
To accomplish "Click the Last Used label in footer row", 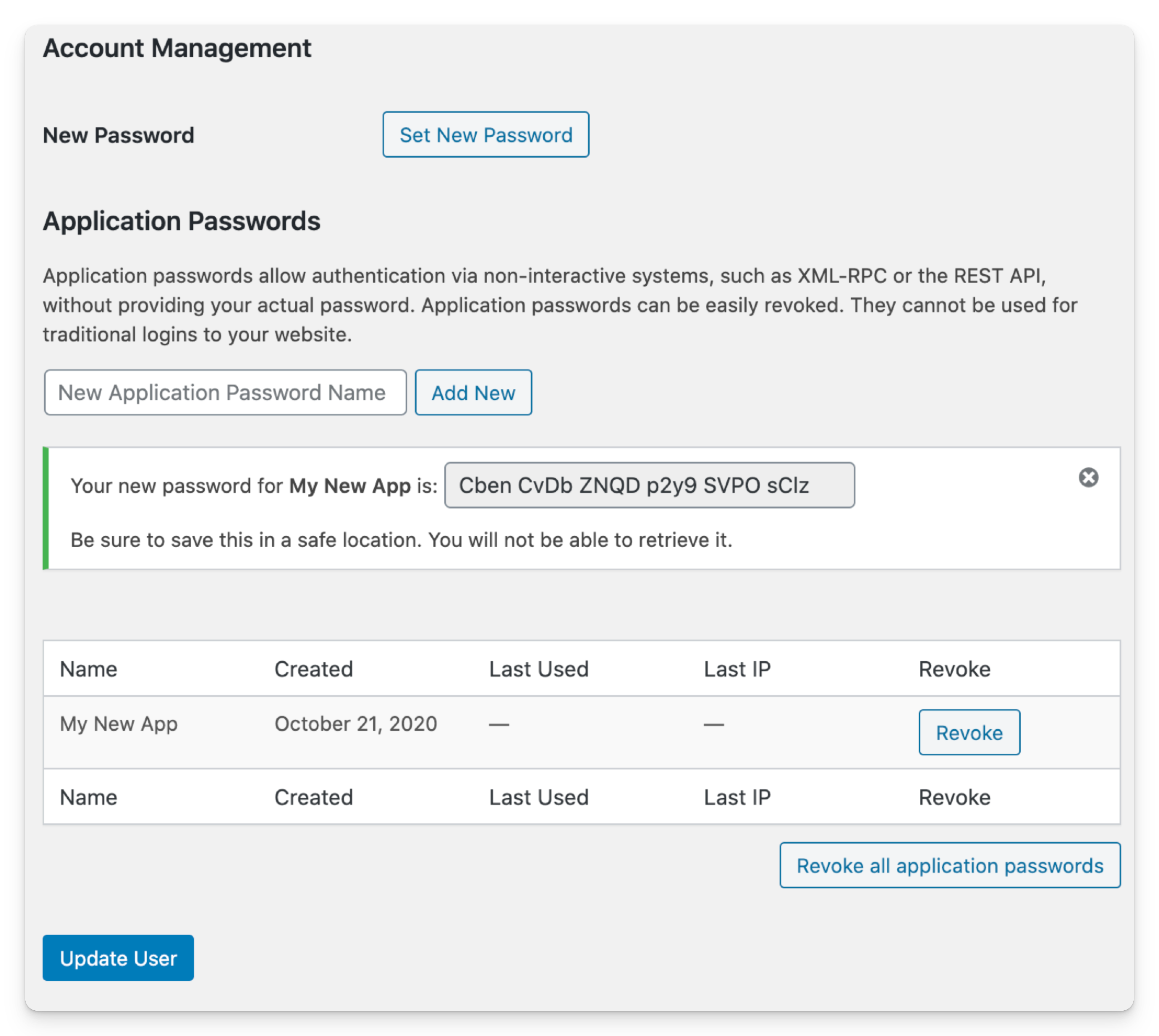I will click(539, 797).
